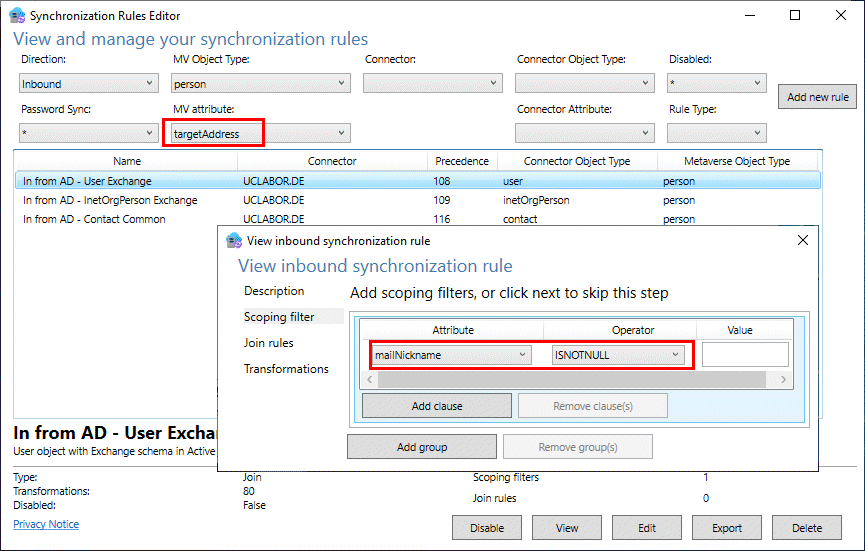Image resolution: width=865 pixels, height=551 pixels.
Task: Click the inbound rule dialog title icon
Action: [x=234, y=240]
